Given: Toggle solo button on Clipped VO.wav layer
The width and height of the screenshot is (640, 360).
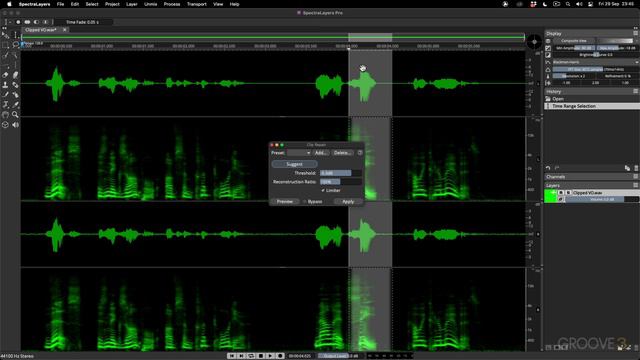Looking at the screenshot, I should [568, 193].
